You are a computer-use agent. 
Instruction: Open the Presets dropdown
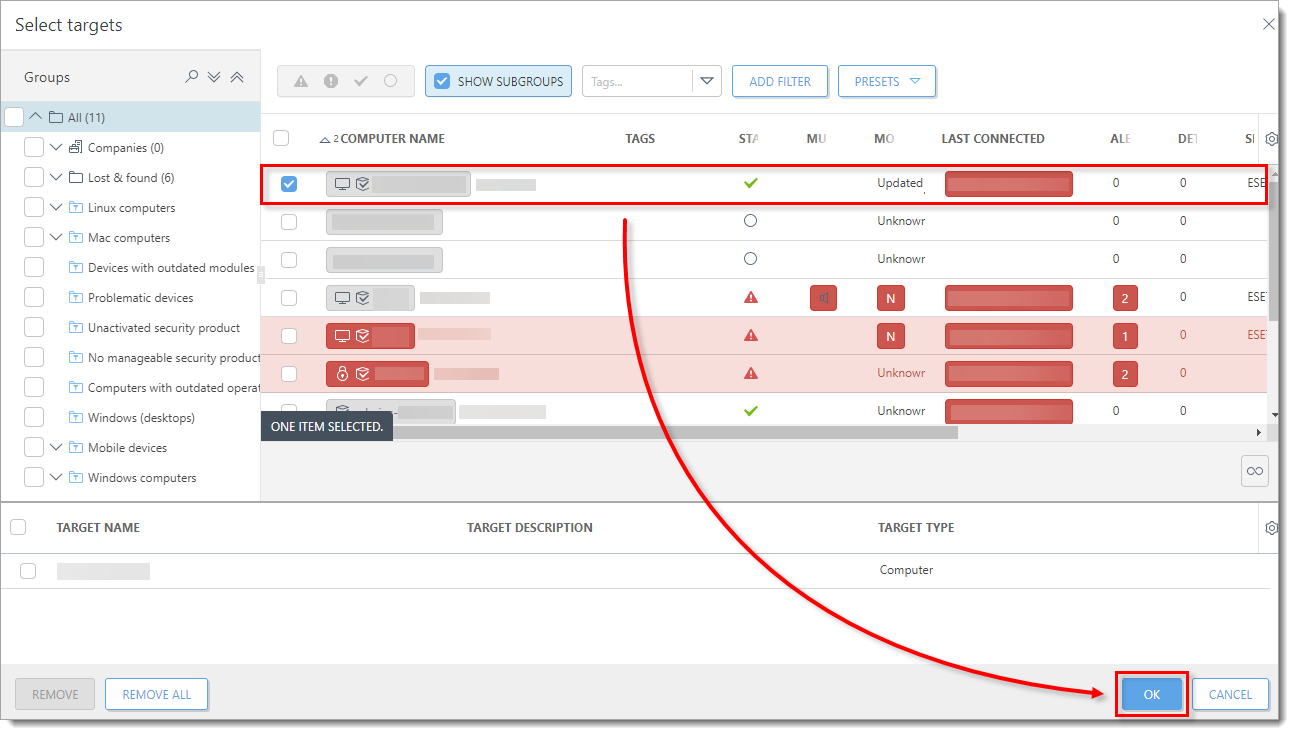point(886,82)
